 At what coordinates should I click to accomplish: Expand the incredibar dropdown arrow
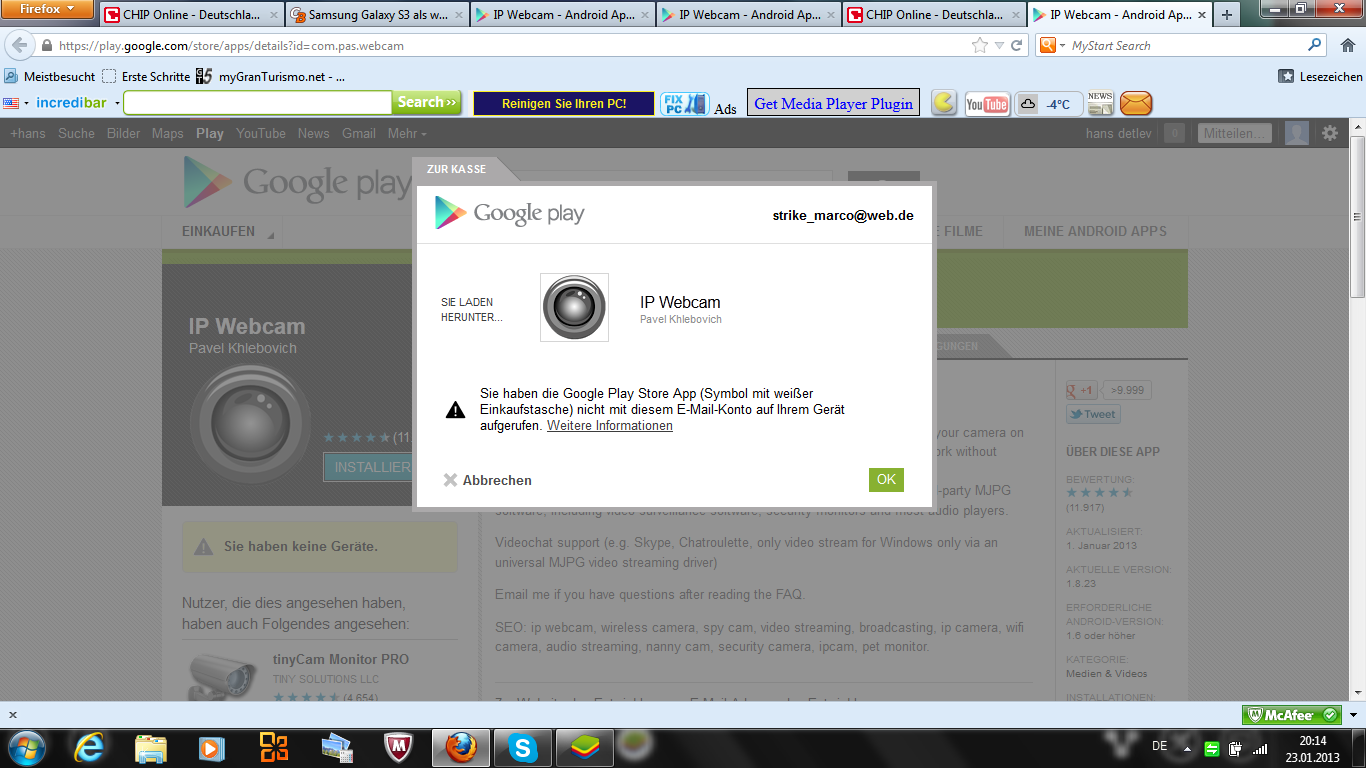[x=117, y=103]
